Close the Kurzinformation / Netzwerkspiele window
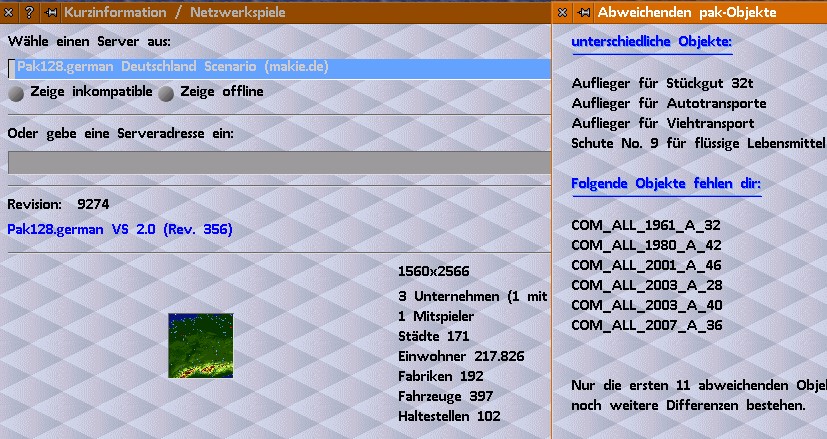 pos(10,13)
